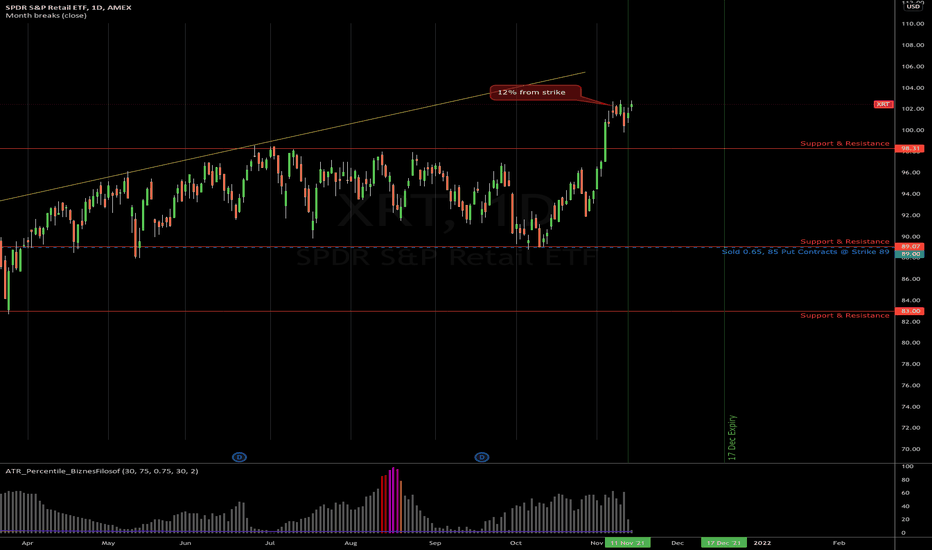Click the USD currency button
Image resolution: width=932 pixels, height=550 pixels.
click(x=913, y=7)
